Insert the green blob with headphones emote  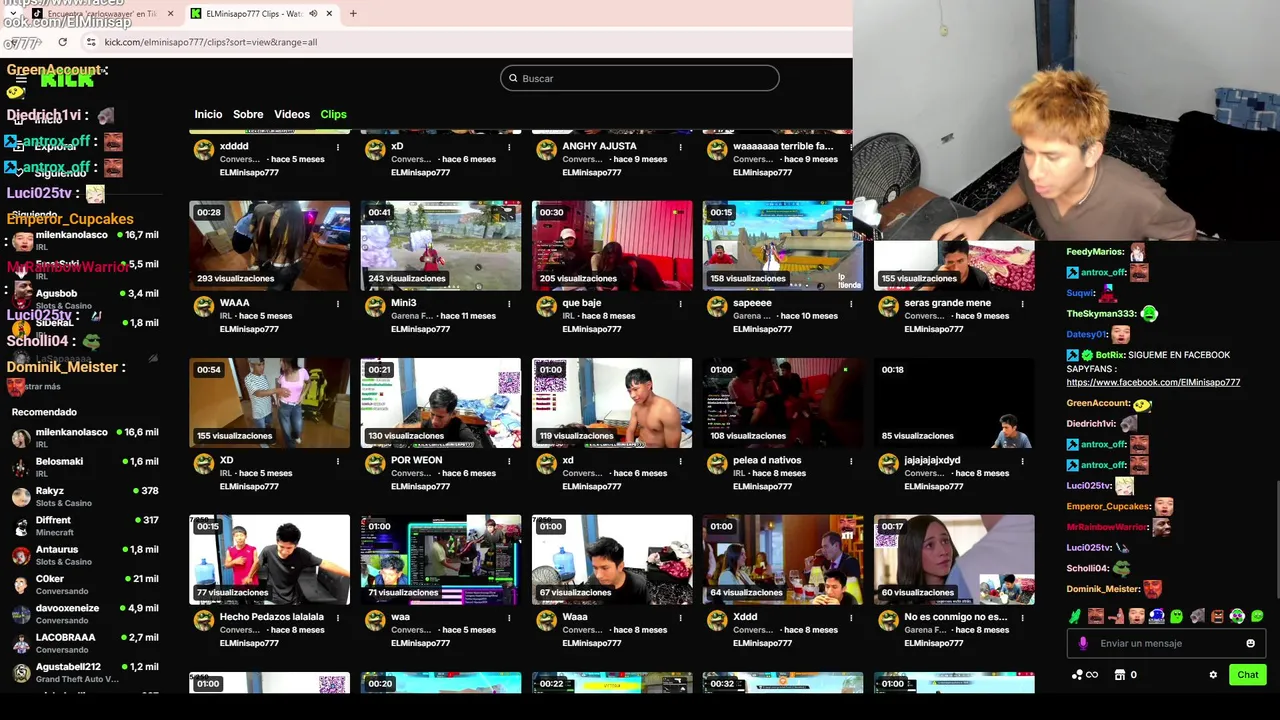(x=1237, y=616)
